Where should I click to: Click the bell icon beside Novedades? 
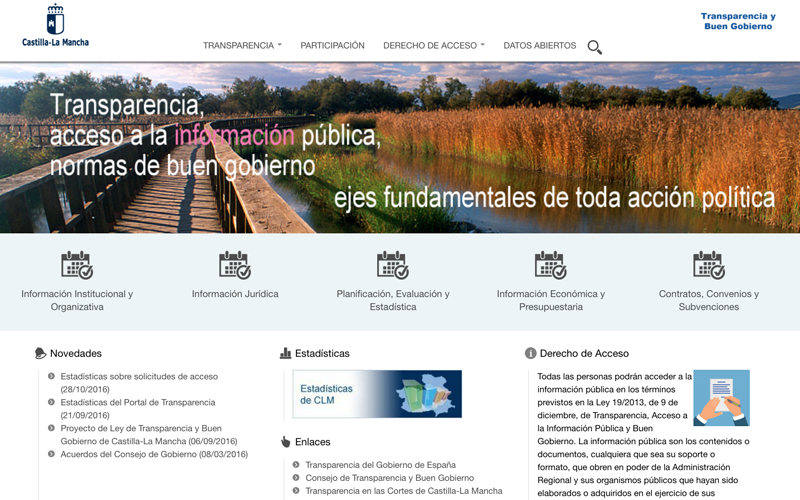tap(40, 353)
